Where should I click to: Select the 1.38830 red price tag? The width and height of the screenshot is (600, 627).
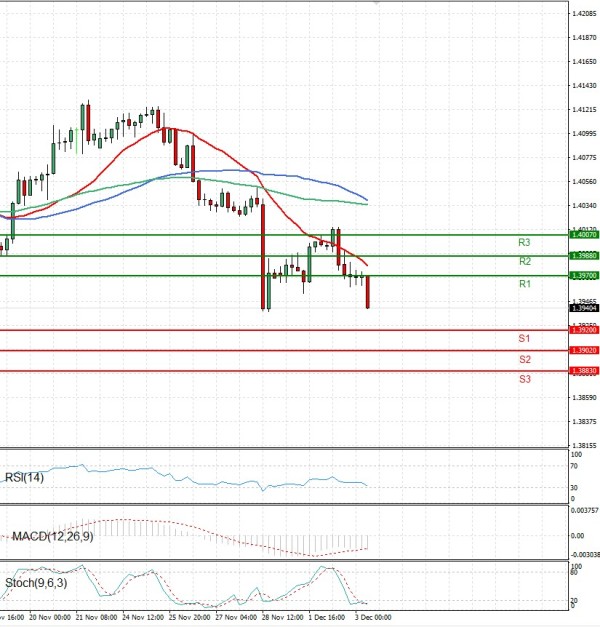click(583, 371)
